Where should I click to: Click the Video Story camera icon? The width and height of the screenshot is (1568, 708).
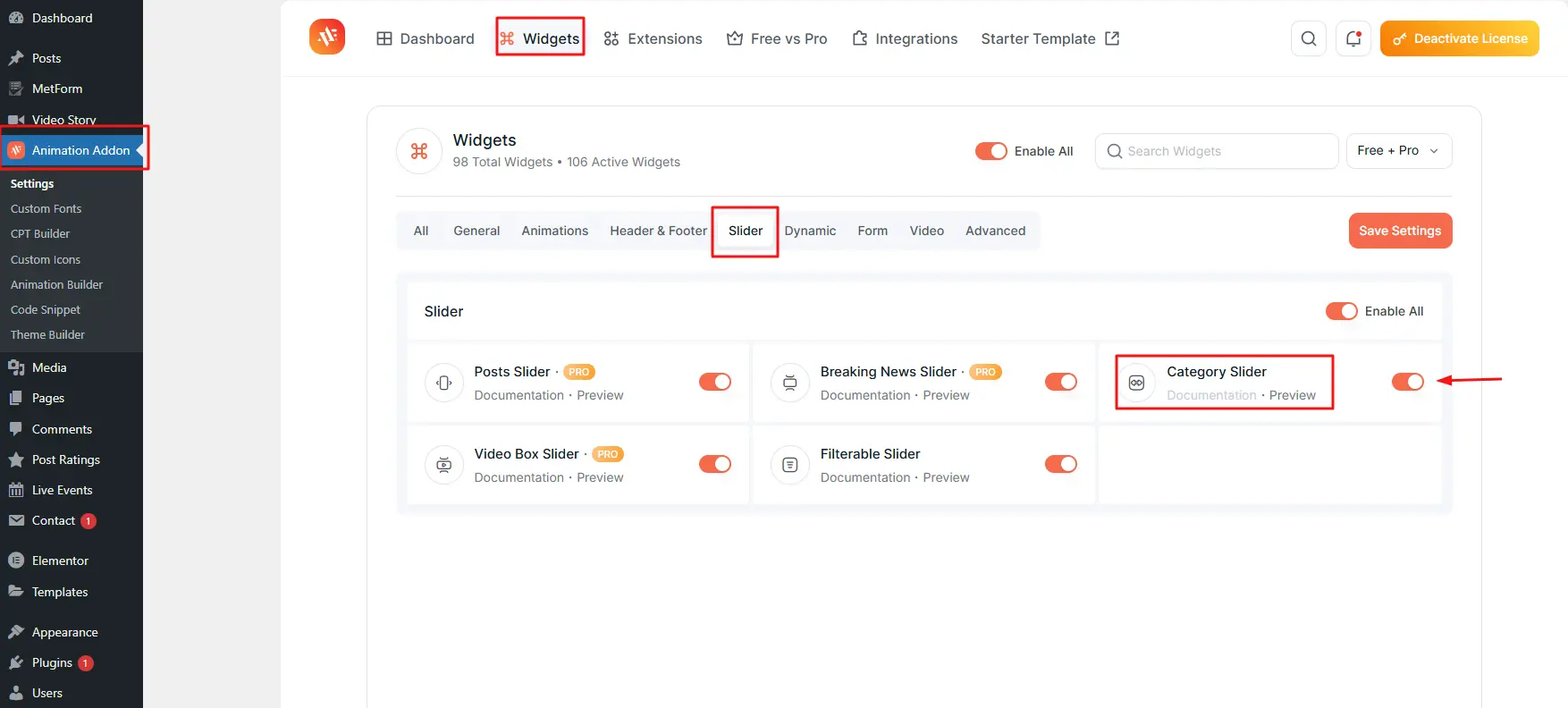click(16, 120)
